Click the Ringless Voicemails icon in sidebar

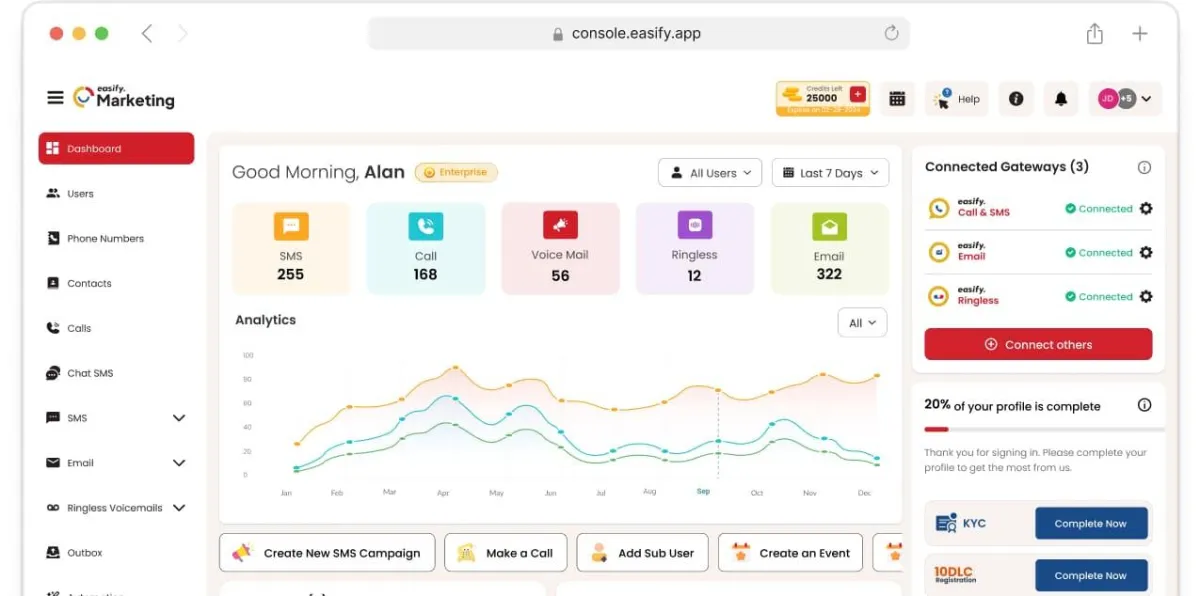click(53, 508)
